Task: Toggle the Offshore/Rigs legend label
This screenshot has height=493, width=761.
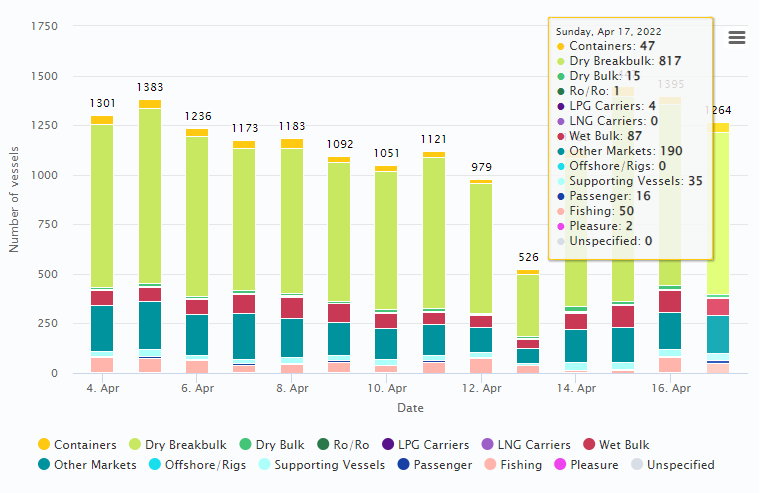Action: (x=206, y=465)
